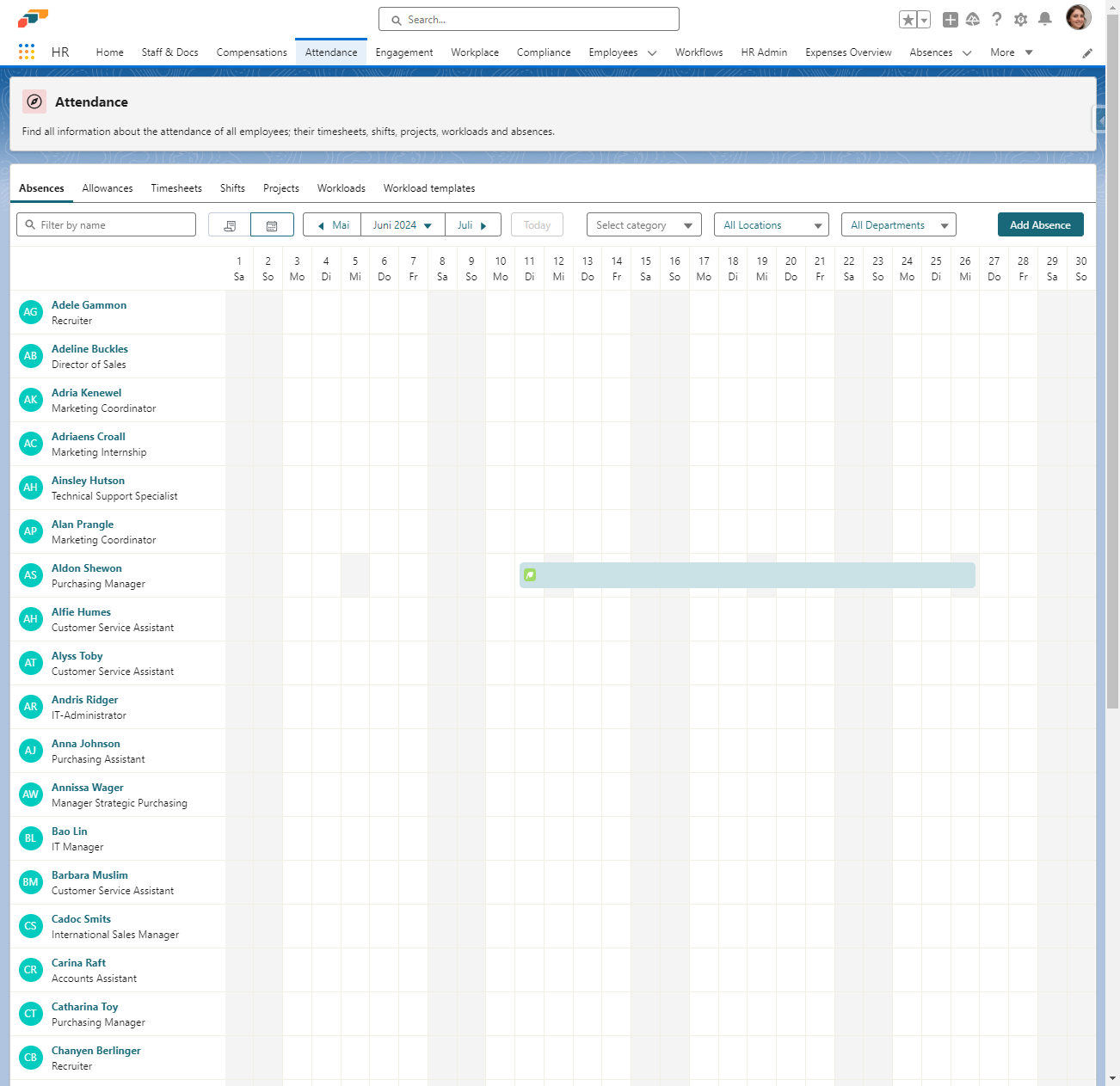Viewport: 1120px width, 1086px height.
Task: Open the App Launcher dots grid
Action: tap(27, 52)
